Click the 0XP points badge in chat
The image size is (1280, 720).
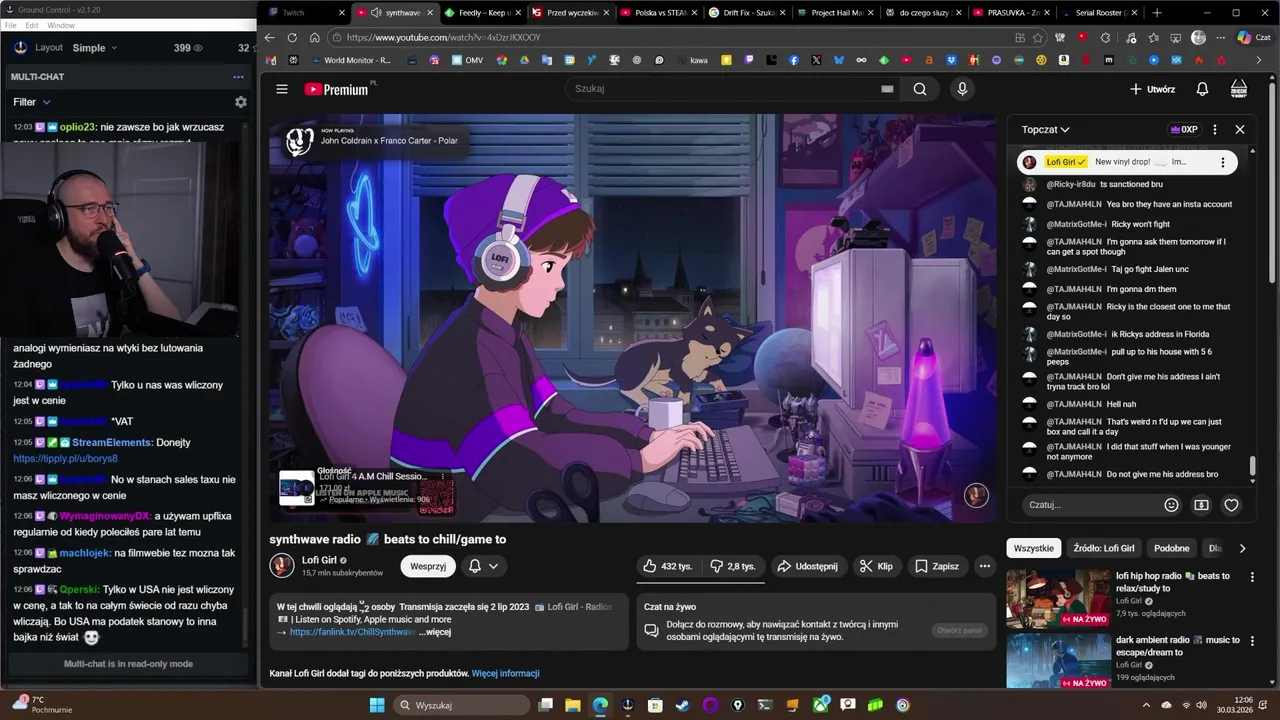click(x=1183, y=129)
